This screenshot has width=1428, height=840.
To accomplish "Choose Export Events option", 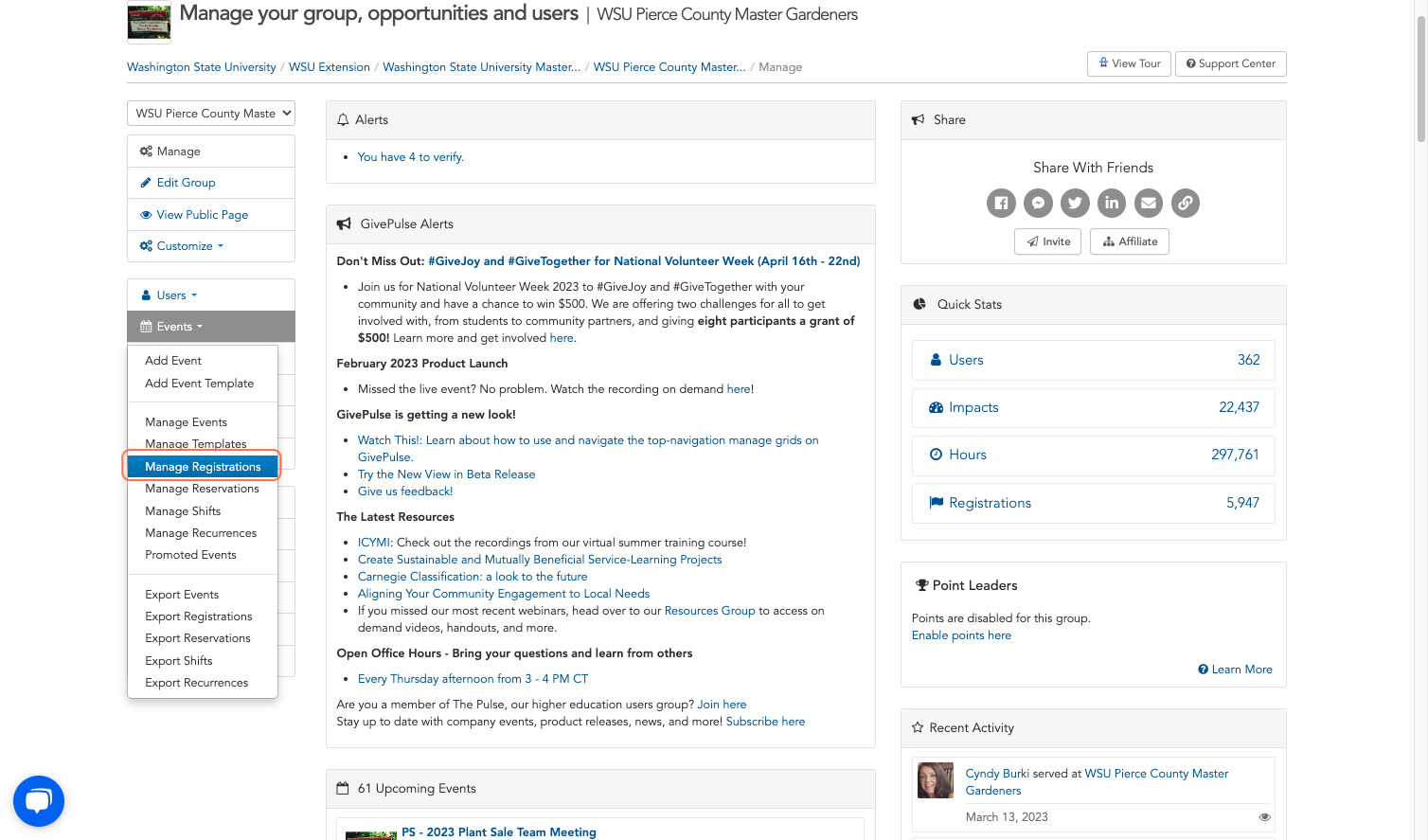I will (182, 595).
